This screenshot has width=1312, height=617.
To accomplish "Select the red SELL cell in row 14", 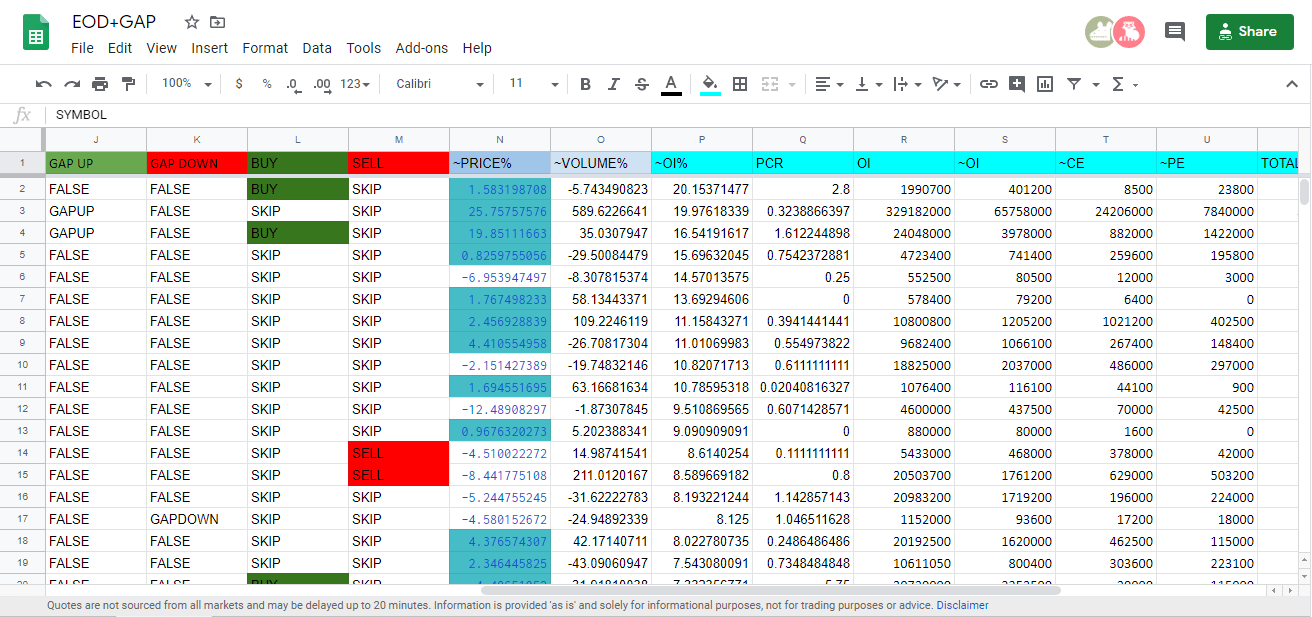I will 399,453.
